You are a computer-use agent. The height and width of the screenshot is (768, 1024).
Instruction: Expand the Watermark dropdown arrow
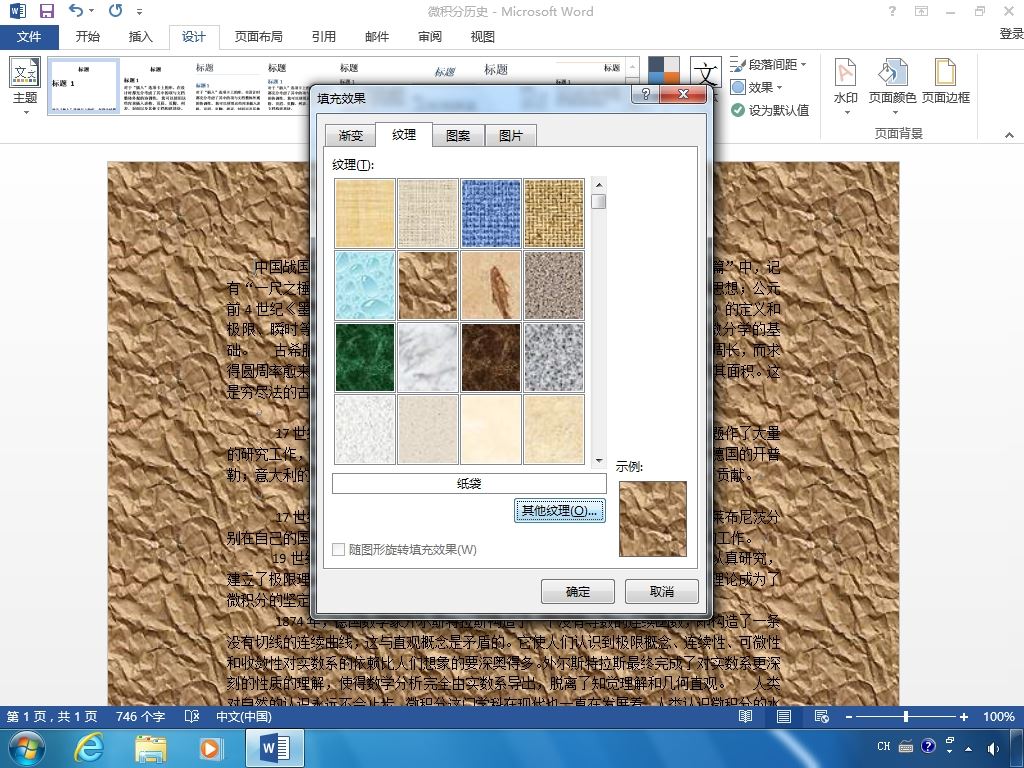click(x=846, y=112)
